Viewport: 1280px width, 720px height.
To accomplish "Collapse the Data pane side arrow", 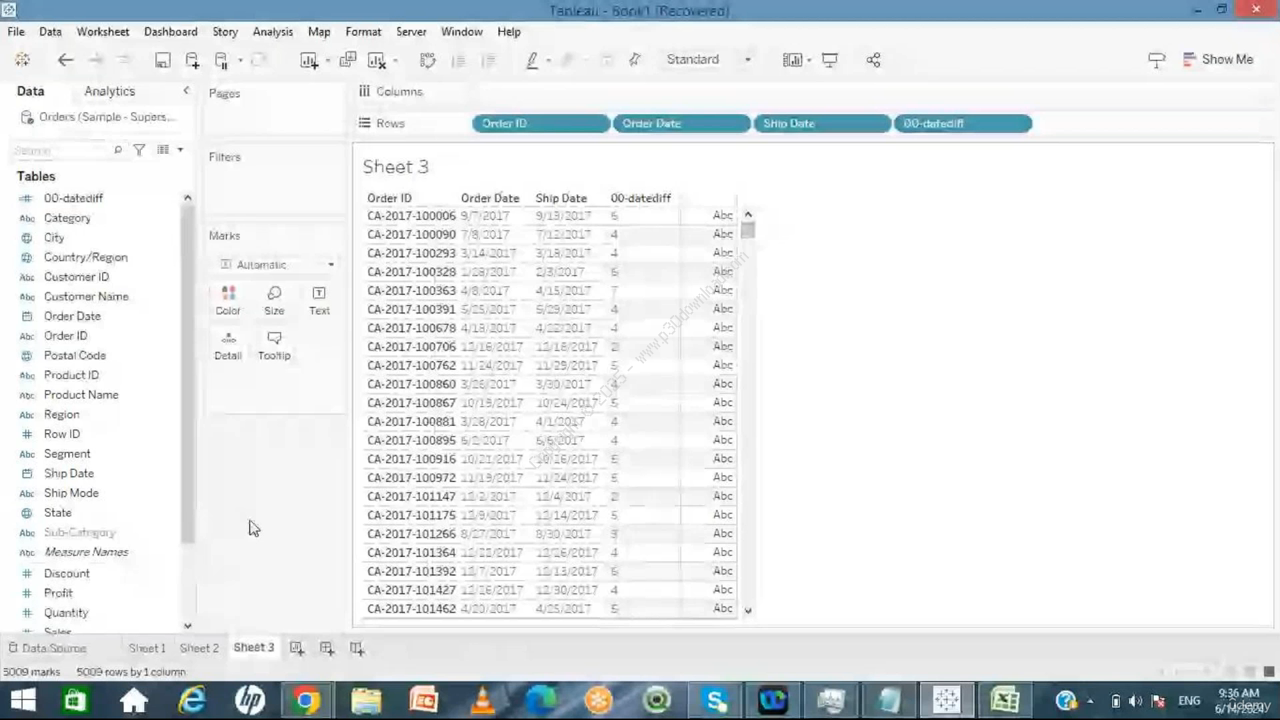I will [185, 91].
